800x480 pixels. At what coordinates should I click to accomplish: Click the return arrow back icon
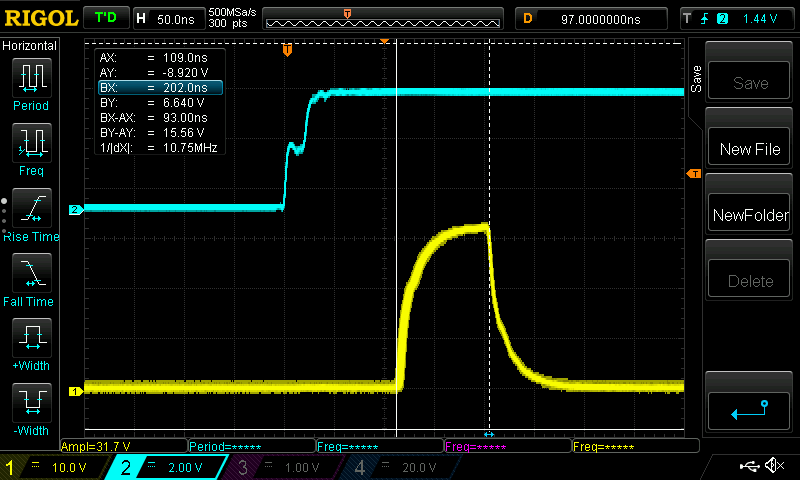[x=749, y=408]
